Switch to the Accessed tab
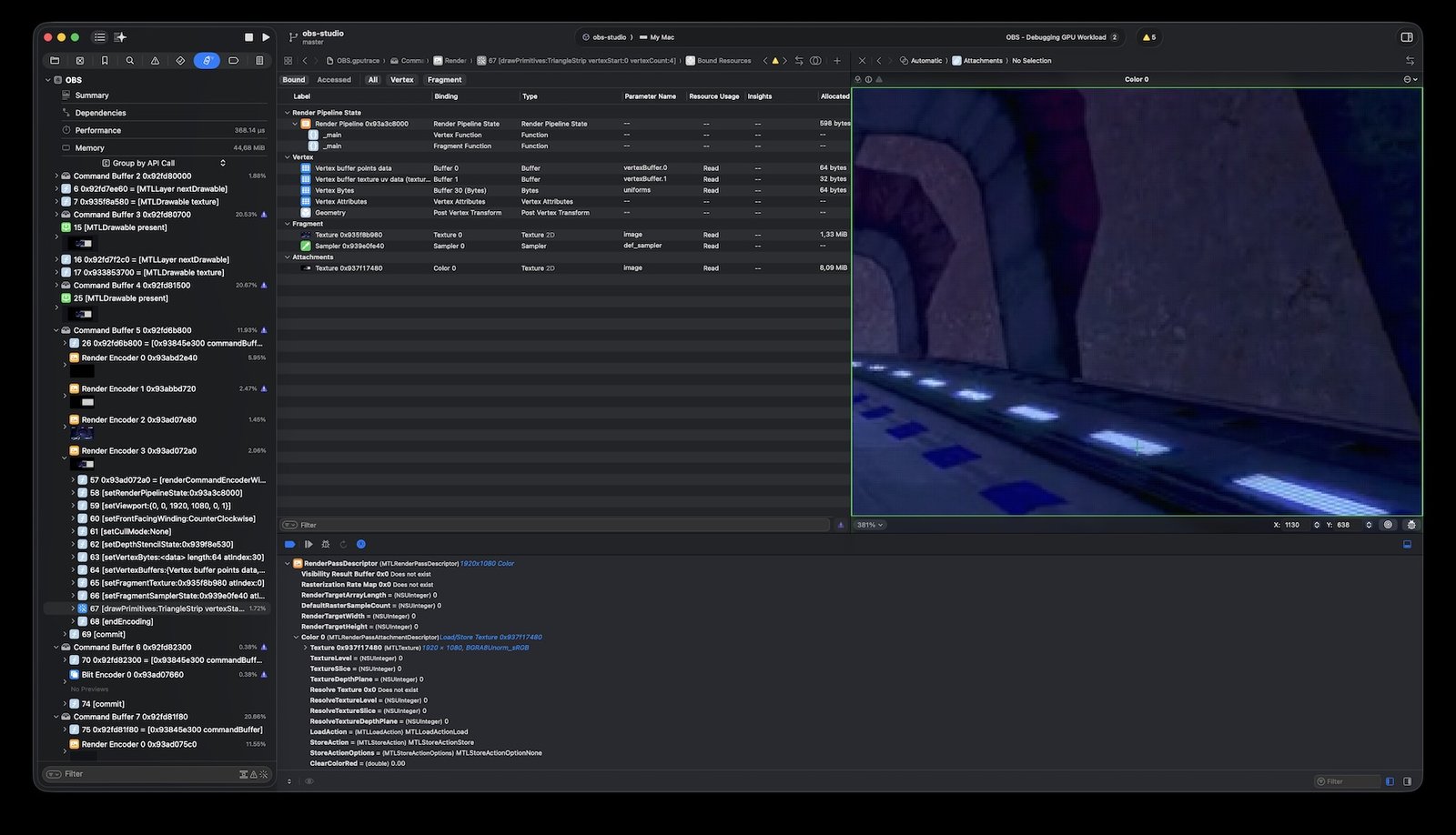Screen dimensions: 1456x835 [x=334, y=79]
